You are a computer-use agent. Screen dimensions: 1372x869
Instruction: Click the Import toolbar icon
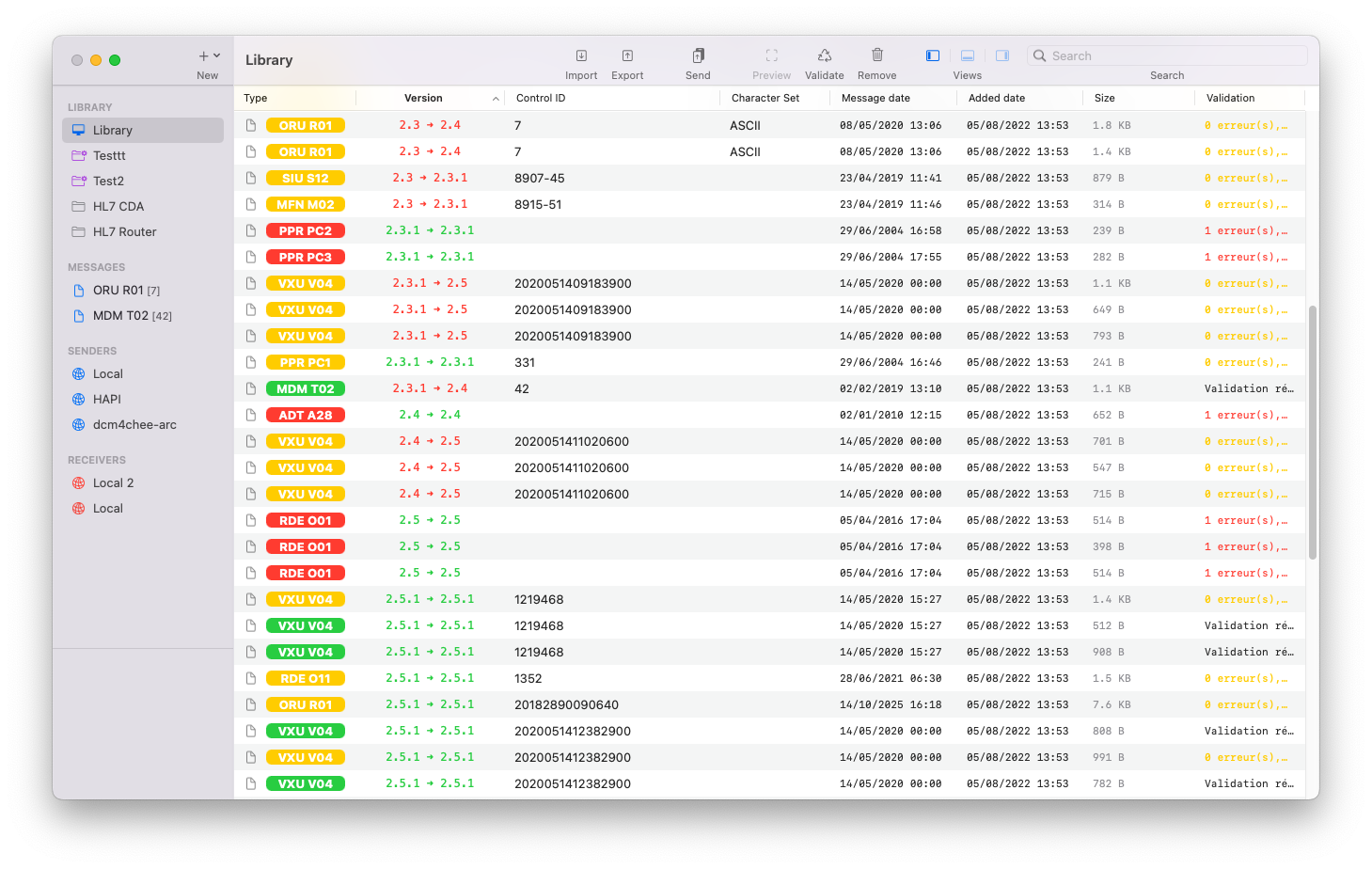581,56
